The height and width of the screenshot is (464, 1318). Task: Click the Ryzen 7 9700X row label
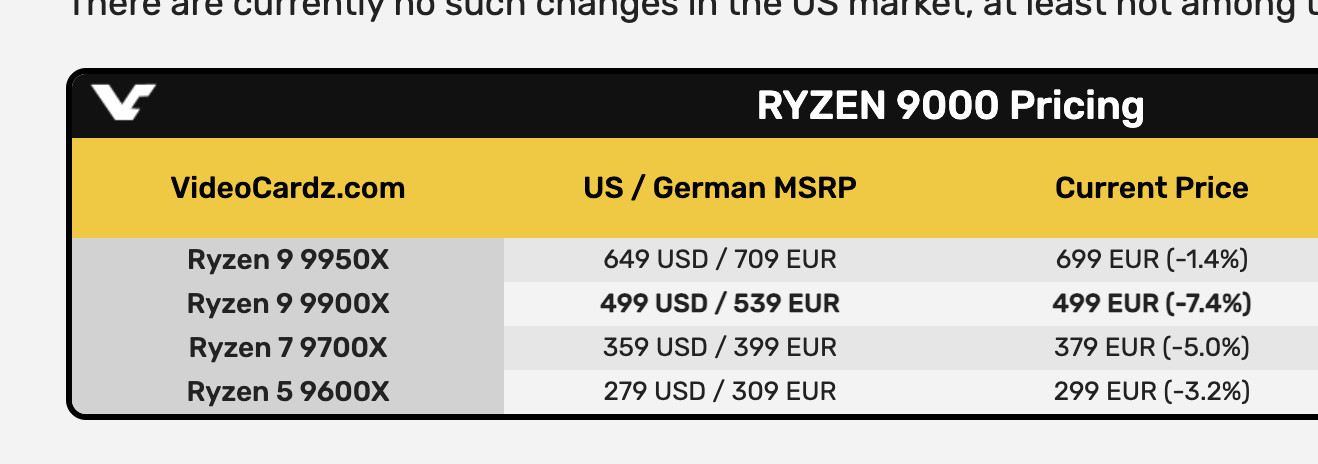click(x=288, y=348)
